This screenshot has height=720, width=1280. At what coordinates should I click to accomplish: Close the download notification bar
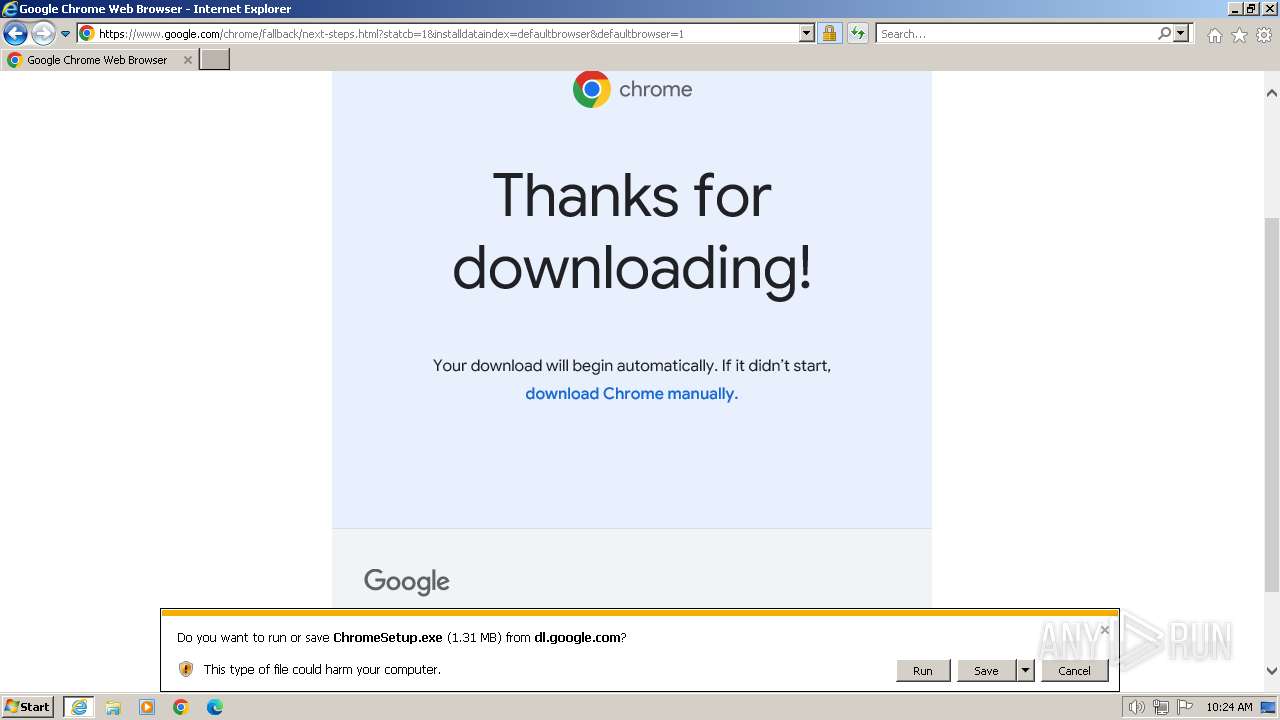(x=1104, y=630)
